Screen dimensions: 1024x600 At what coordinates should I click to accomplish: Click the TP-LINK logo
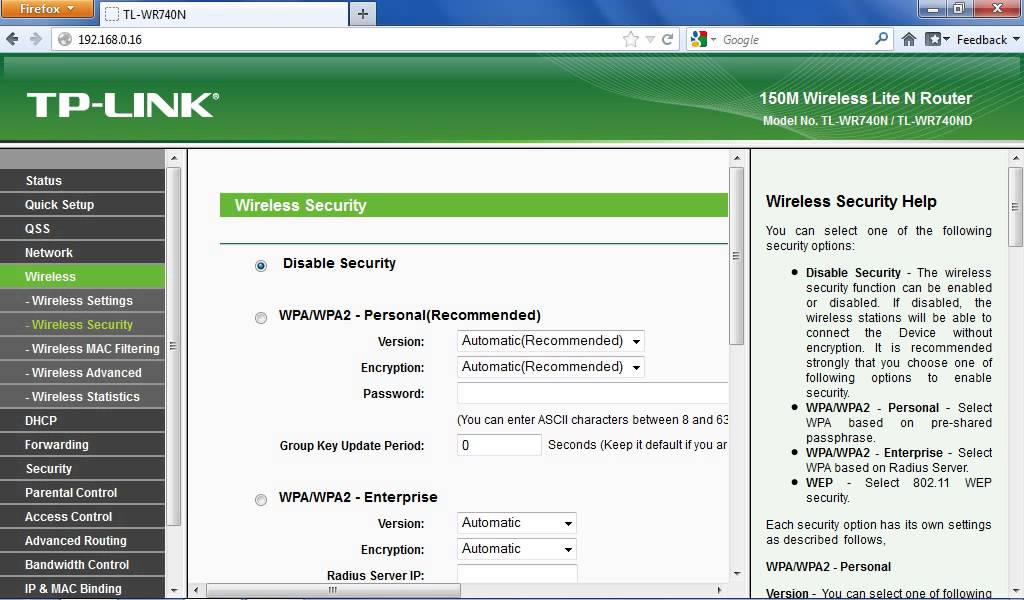[123, 104]
